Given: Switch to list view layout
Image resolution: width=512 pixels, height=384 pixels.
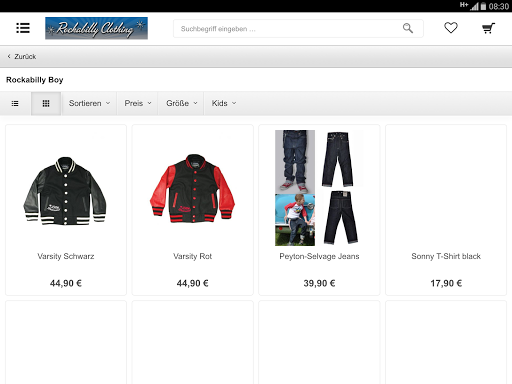Looking at the screenshot, I should pos(15,103).
